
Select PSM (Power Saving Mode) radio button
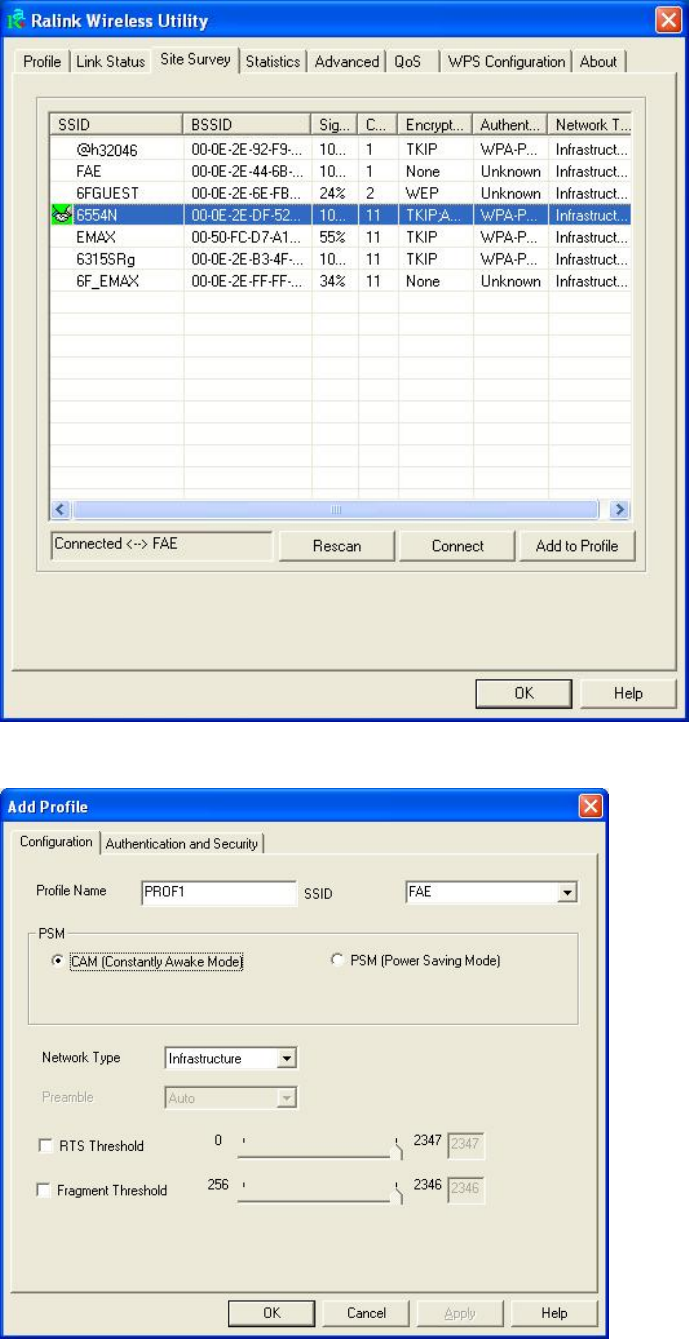337,961
